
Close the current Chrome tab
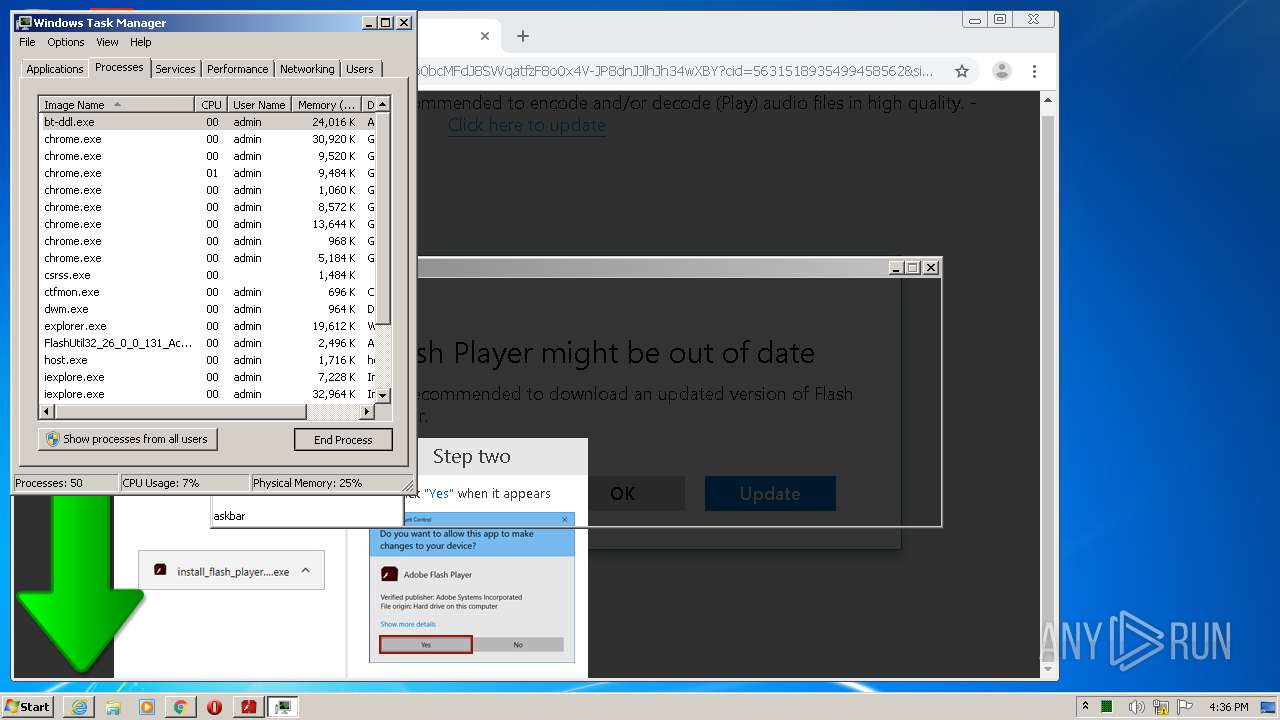485,36
